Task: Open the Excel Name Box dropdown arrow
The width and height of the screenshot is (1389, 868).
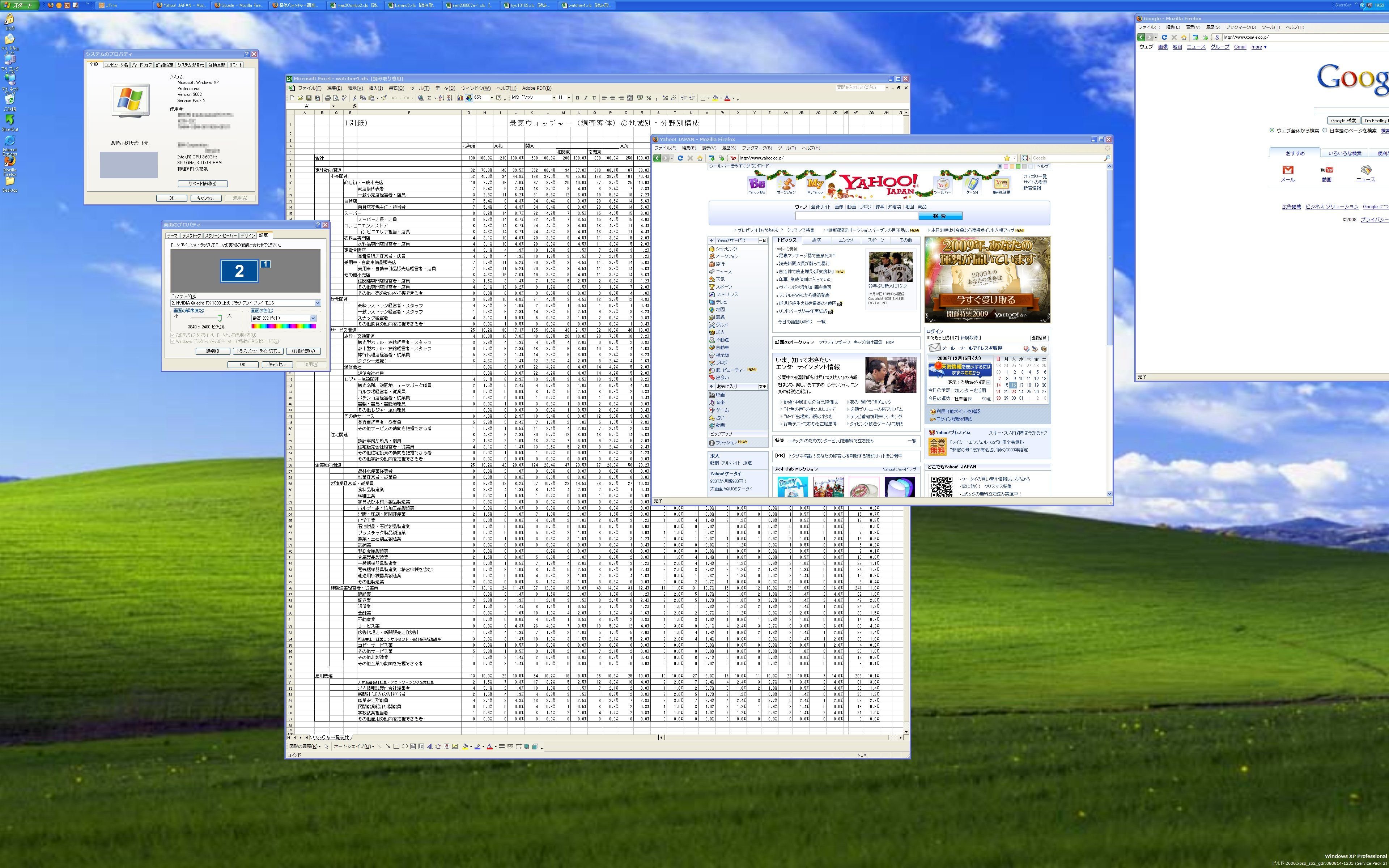Action: (334, 106)
